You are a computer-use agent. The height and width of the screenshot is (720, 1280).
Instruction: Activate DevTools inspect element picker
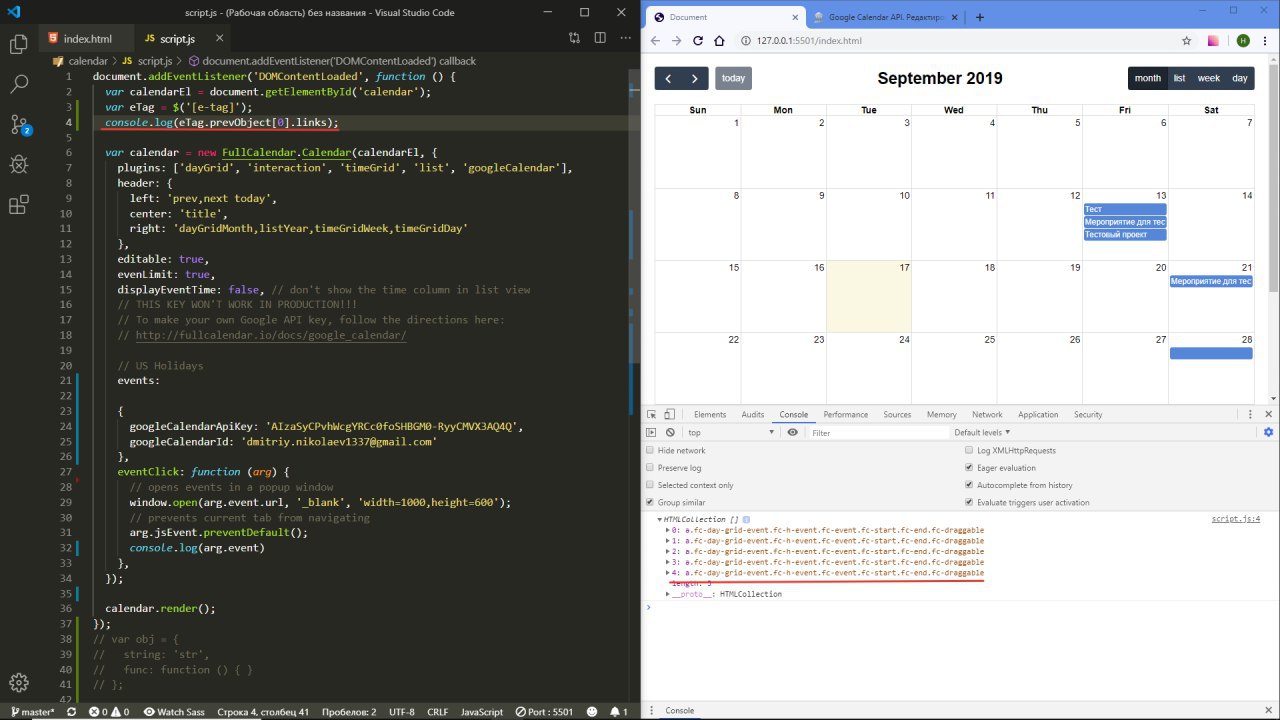pyautogui.click(x=651, y=414)
